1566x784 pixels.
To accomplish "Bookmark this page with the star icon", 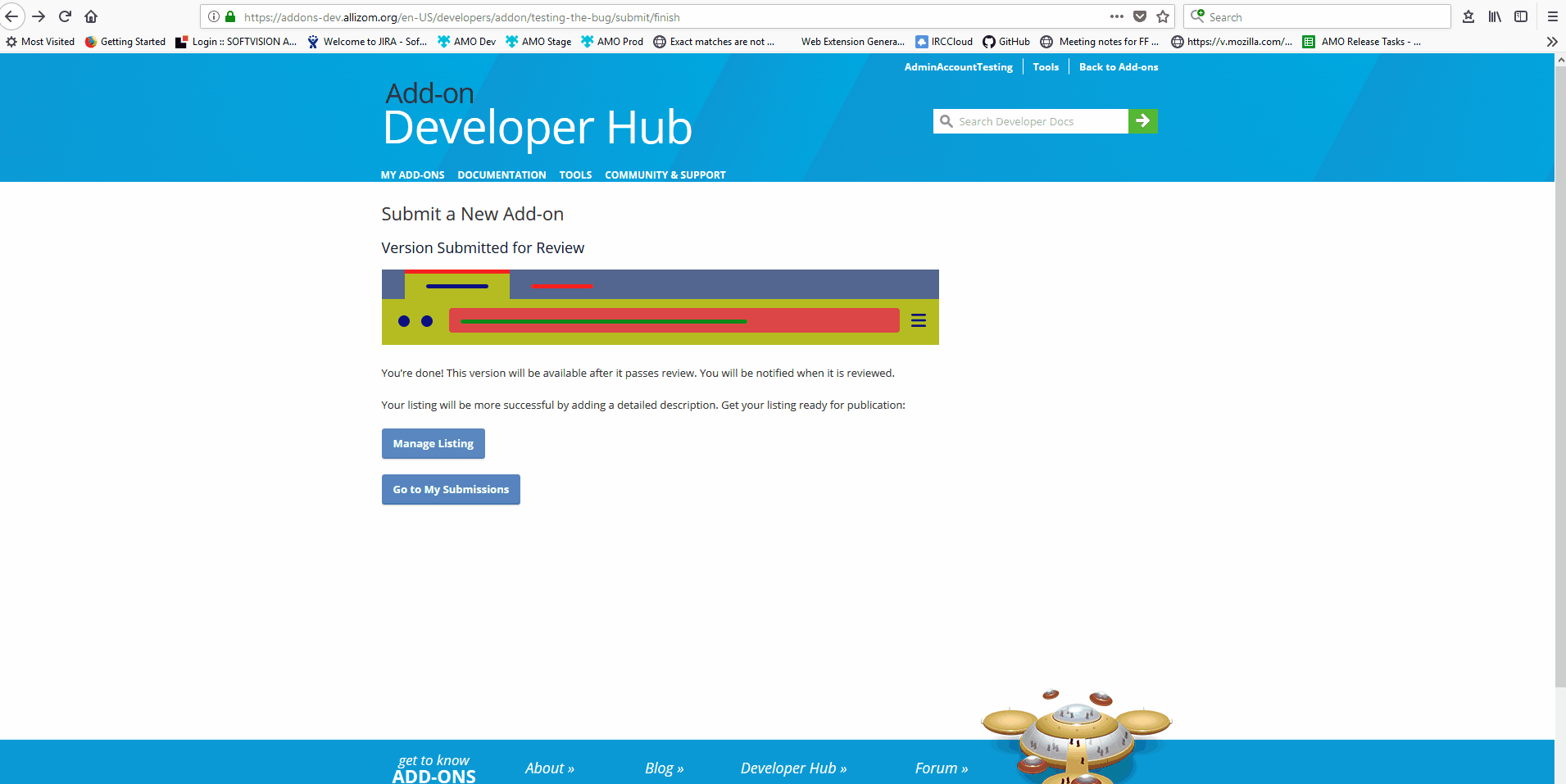I will 1163,16.
